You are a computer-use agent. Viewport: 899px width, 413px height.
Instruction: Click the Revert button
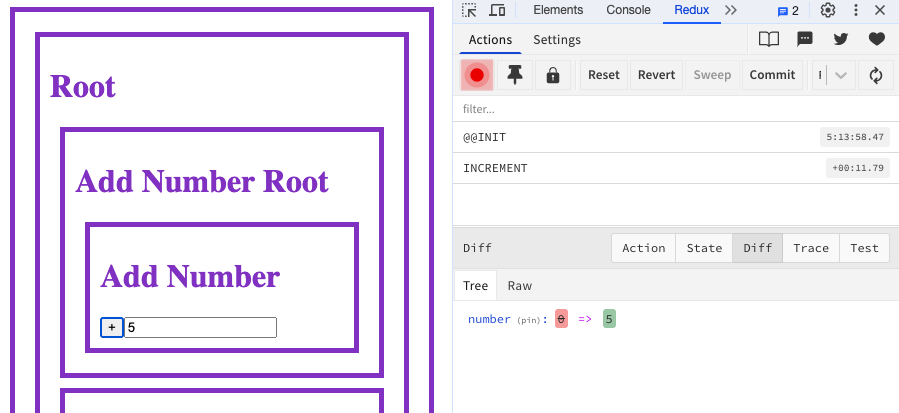[x=656, y=75]
